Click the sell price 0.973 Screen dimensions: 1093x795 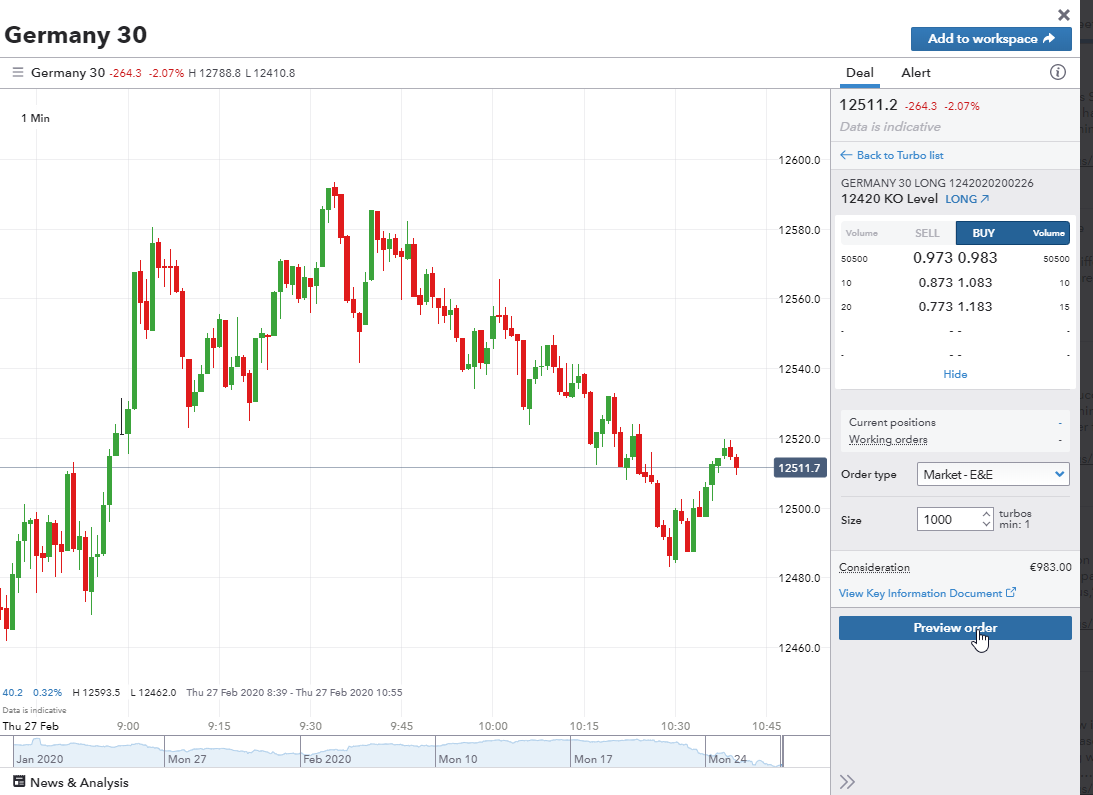tap(932, 258)
